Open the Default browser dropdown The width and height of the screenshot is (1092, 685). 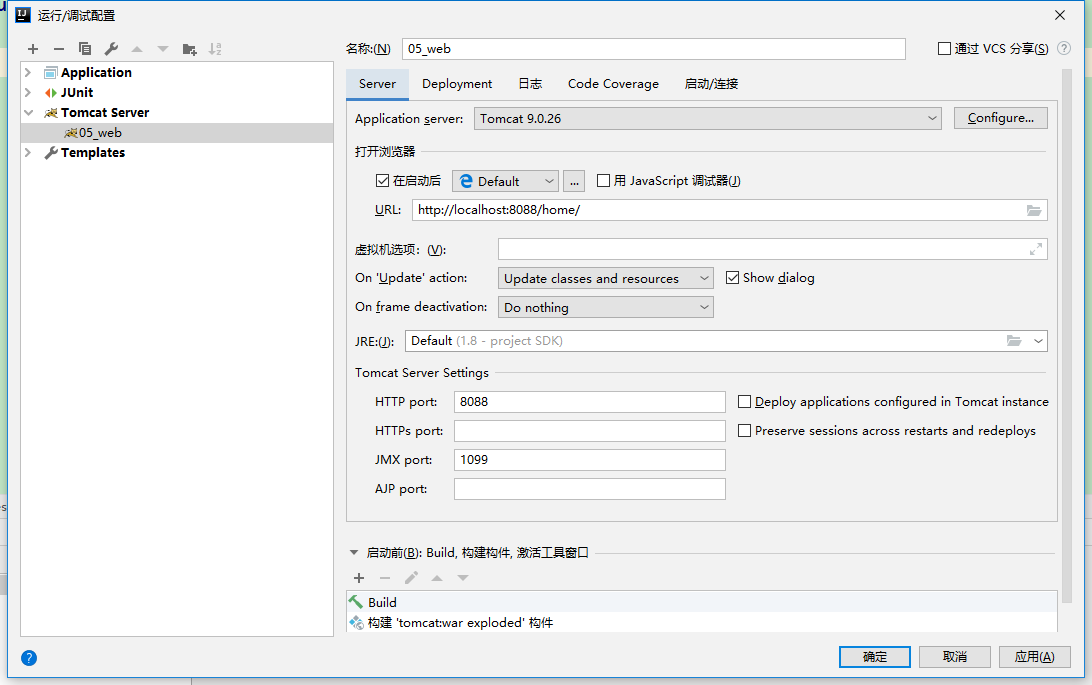pyautogui.click(x=506, y=181)
